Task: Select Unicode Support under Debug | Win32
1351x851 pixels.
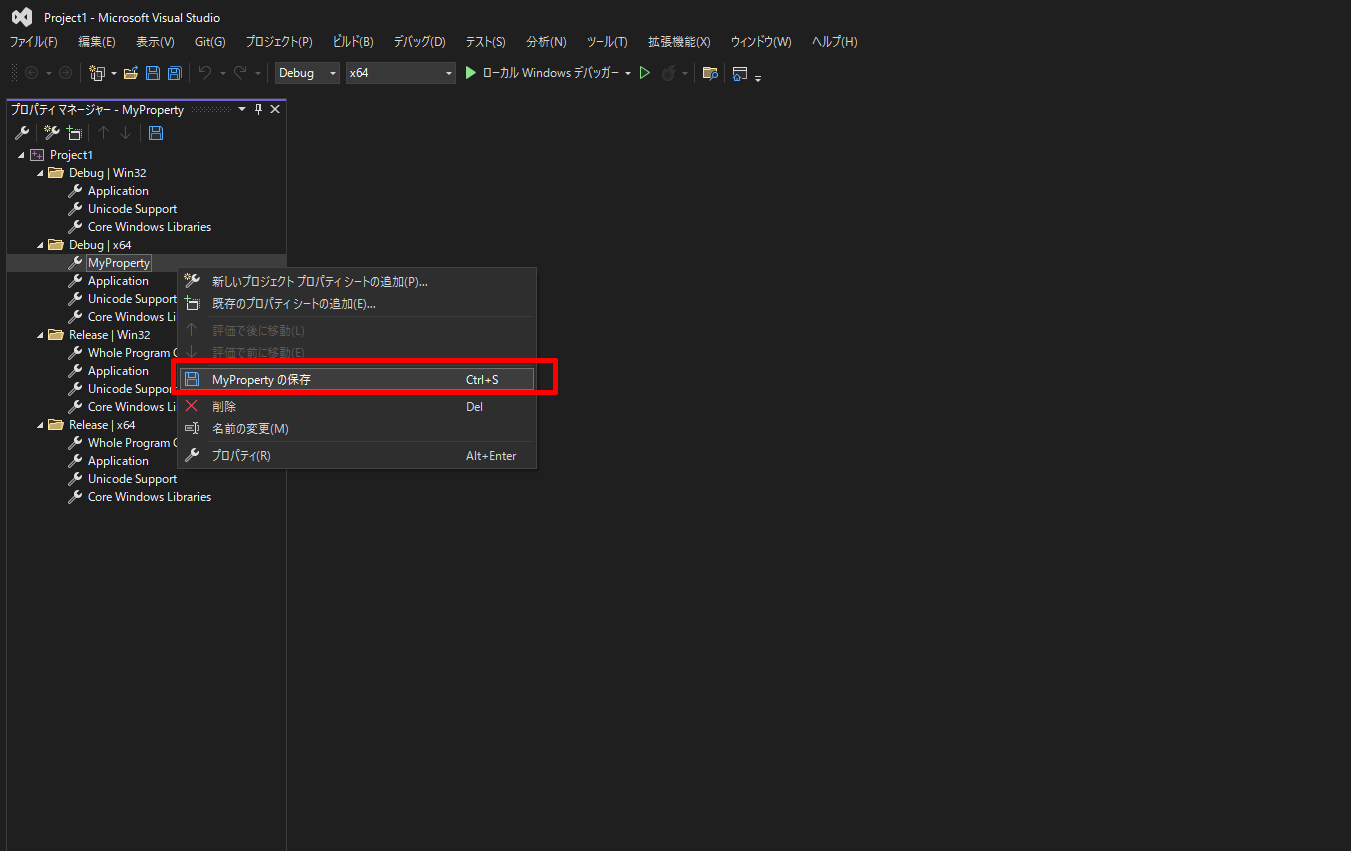Action: point(132,209)
